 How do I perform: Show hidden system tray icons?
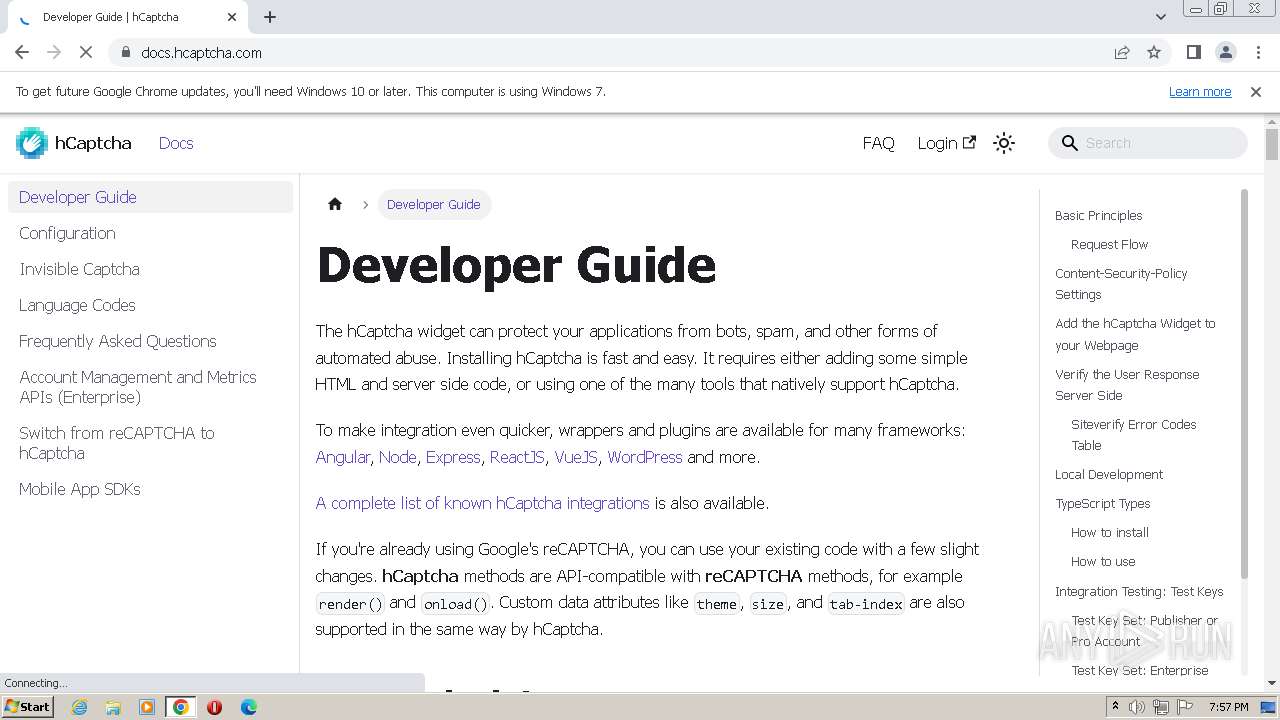1115,707
